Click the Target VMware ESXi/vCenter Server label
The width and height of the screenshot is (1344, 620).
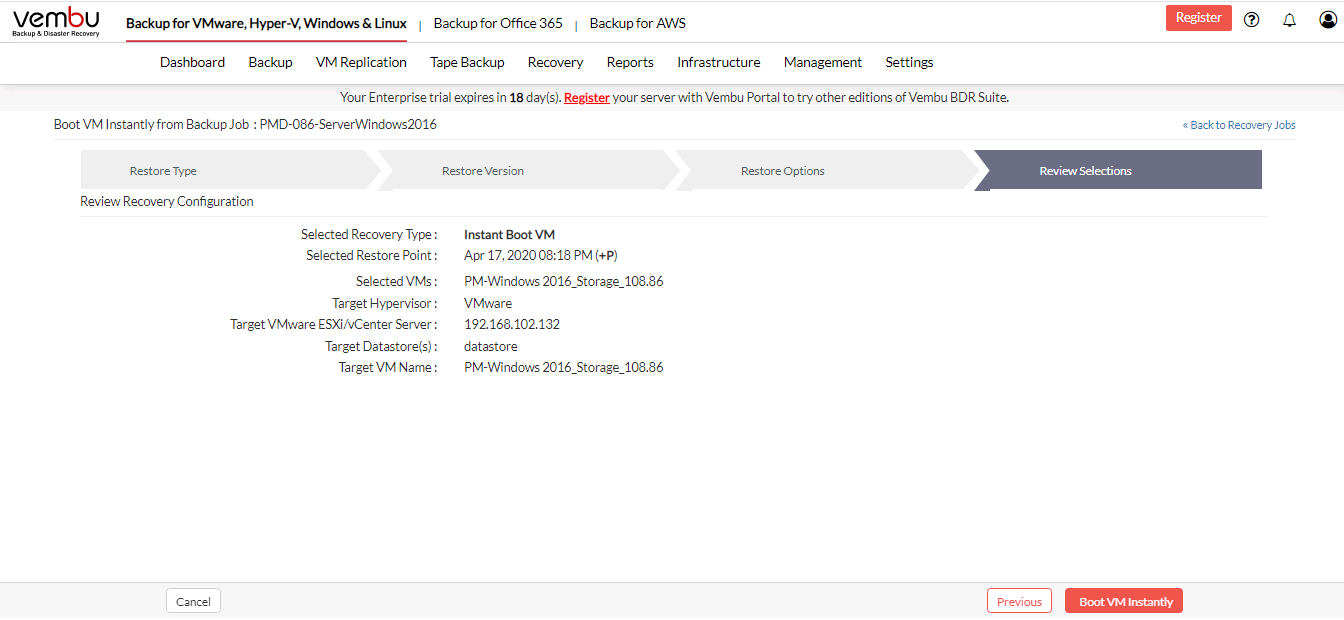(x=334, y=325)
